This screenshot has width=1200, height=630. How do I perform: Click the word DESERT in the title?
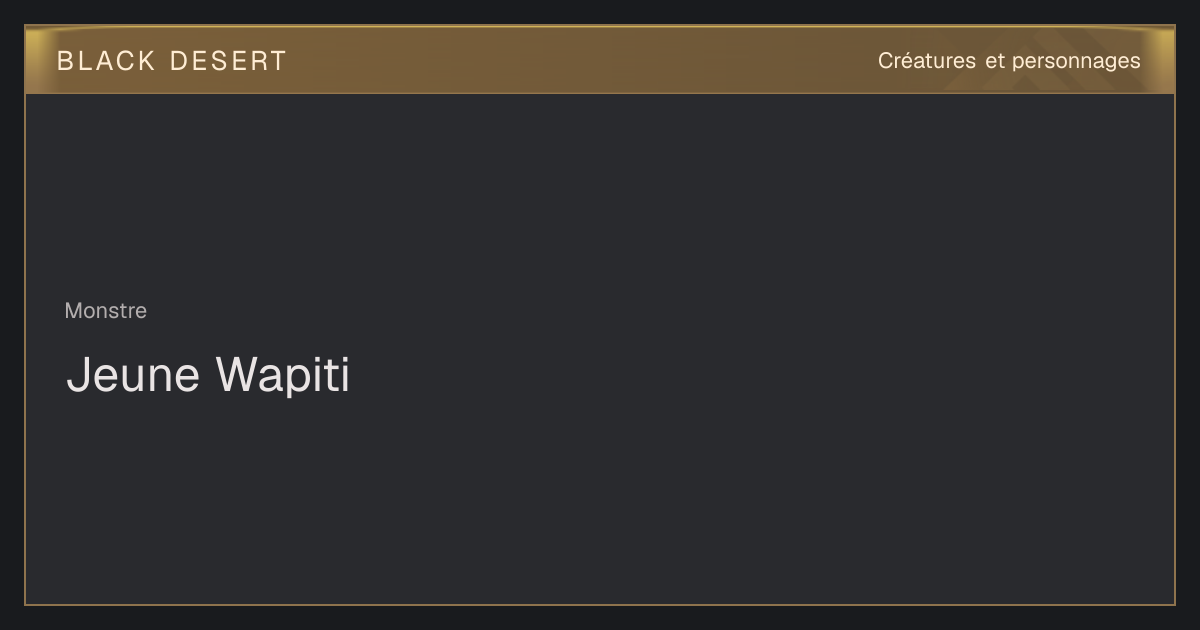[228, 61]
